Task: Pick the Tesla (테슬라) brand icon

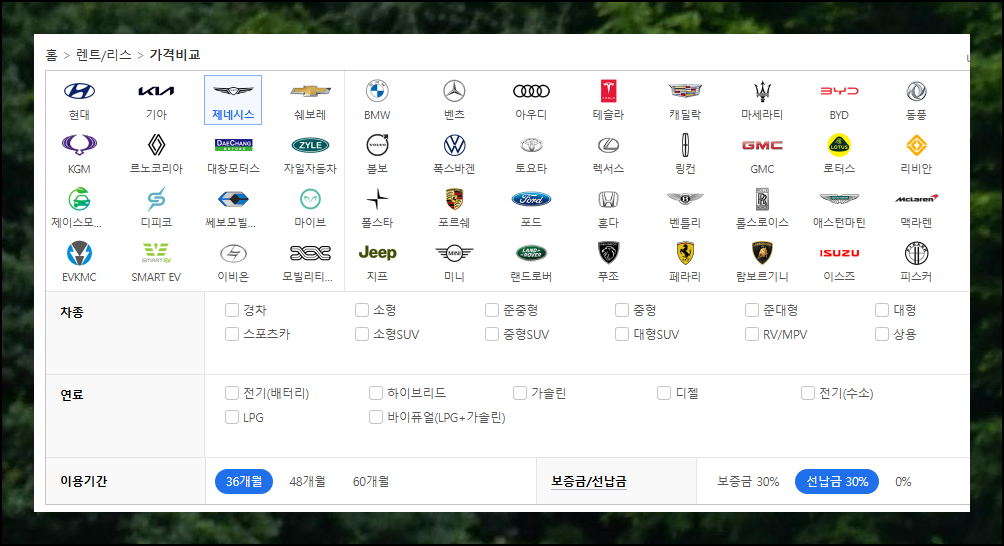Action: pos(608,91)
